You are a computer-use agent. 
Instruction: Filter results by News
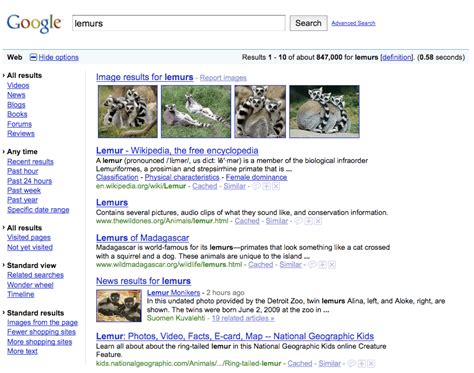point(16,95)
